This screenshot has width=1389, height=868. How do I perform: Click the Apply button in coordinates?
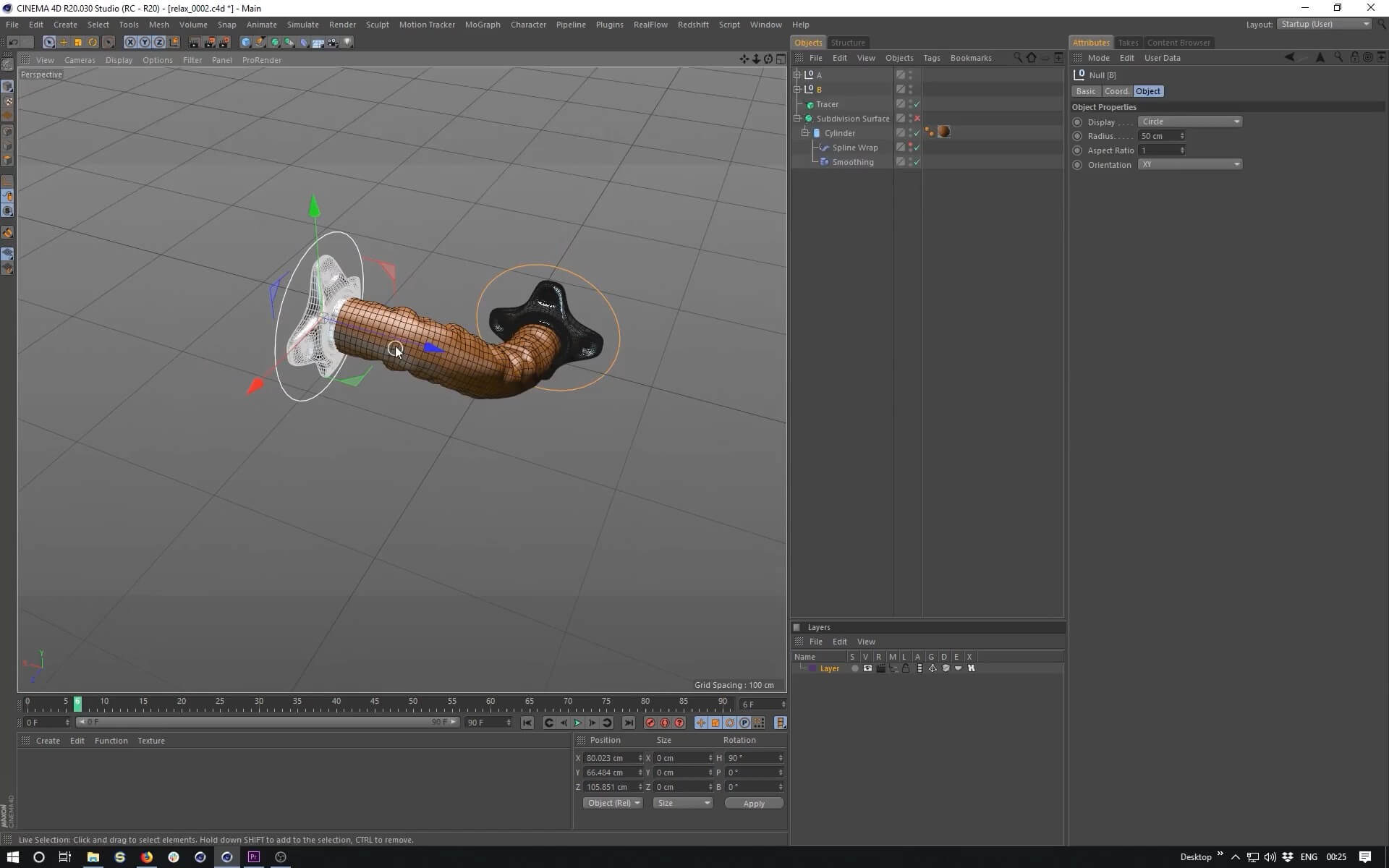click(x=753, y=804)
